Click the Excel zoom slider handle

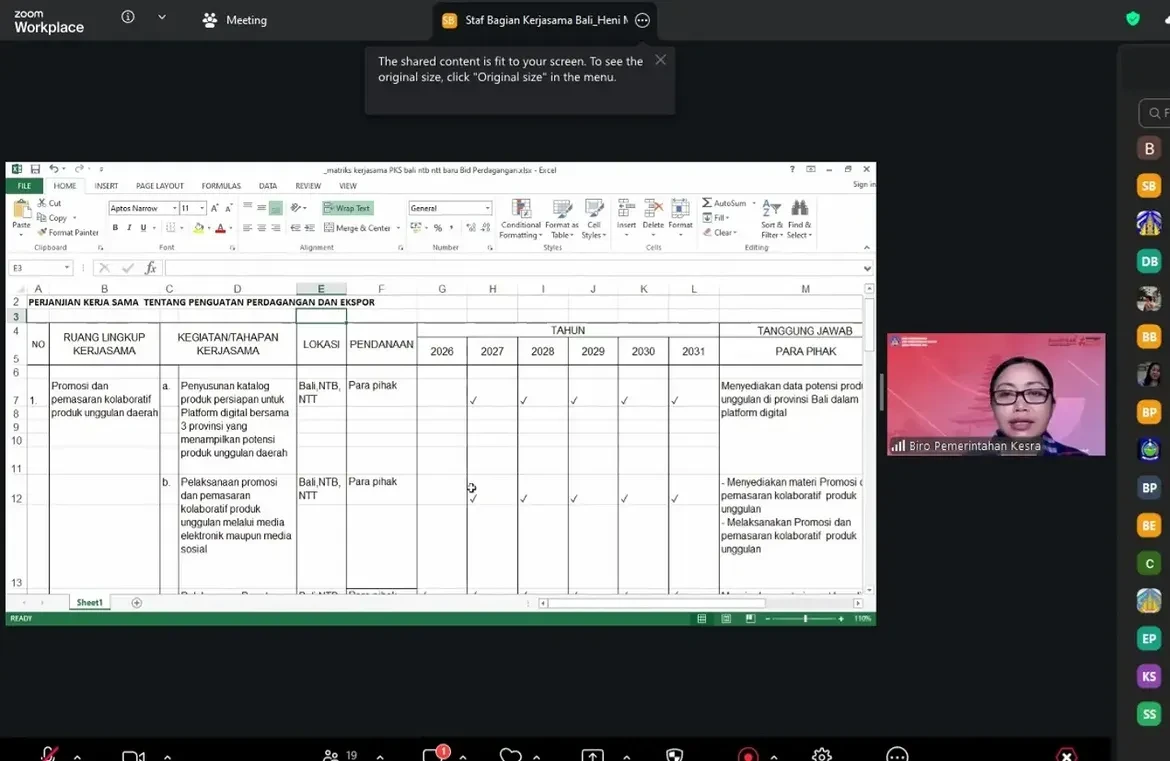pyautogui.click(x=805, y=618)
